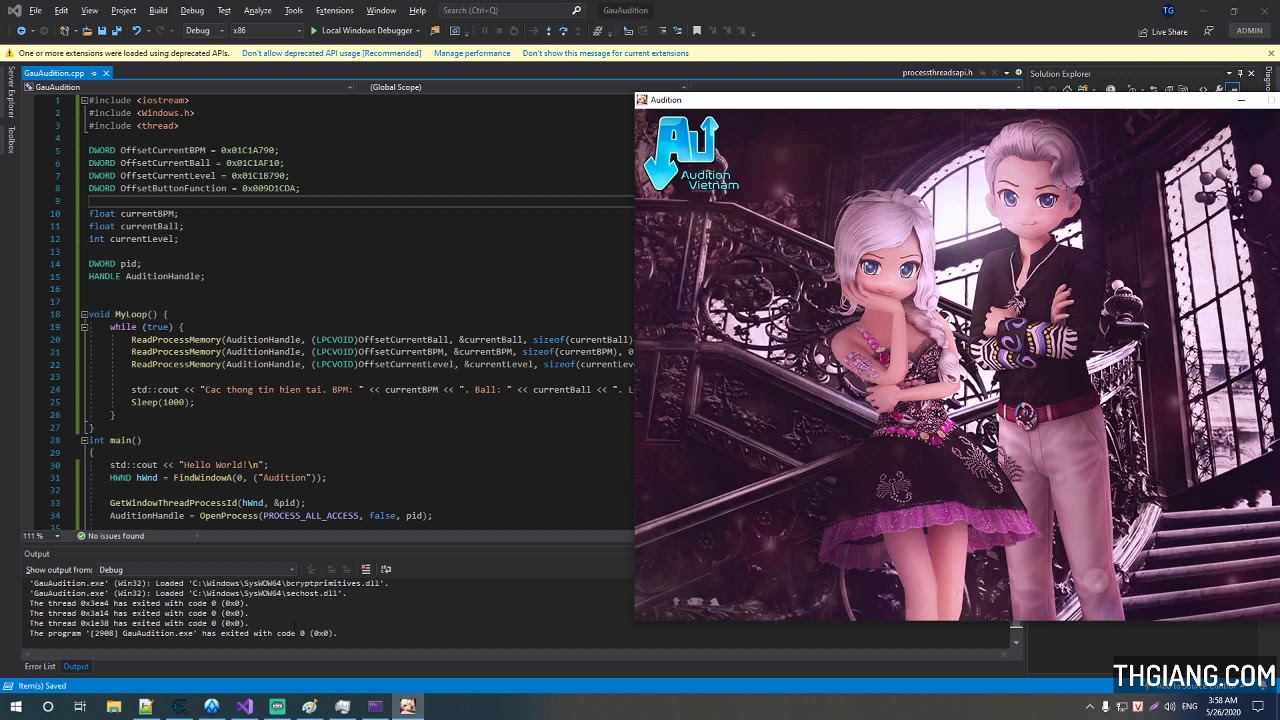
Task: Collapse the main function fold marker
Action: [x=84, y=440]
